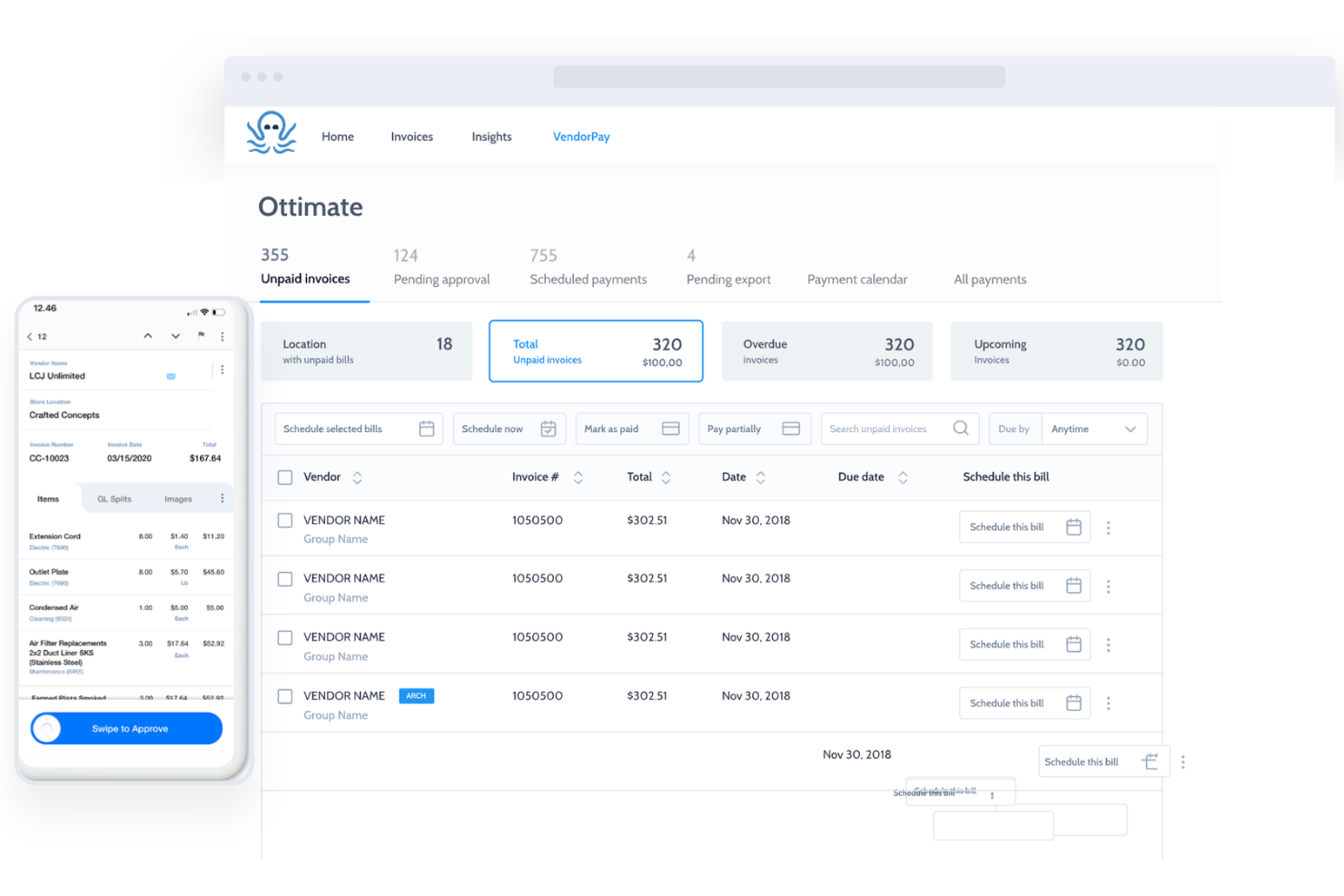
Task: Select the Items tab on phone
Action: click(48, 498)
